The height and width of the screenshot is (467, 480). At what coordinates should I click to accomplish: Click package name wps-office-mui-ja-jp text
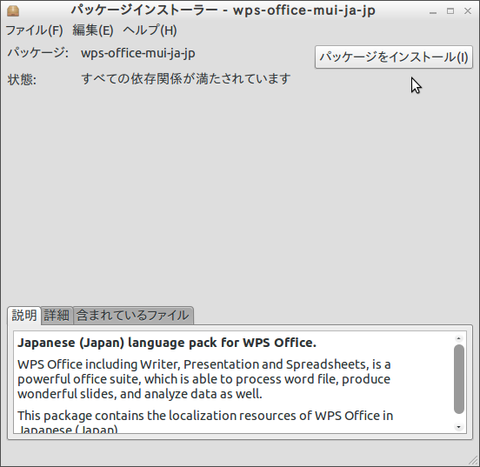(138, 53)
